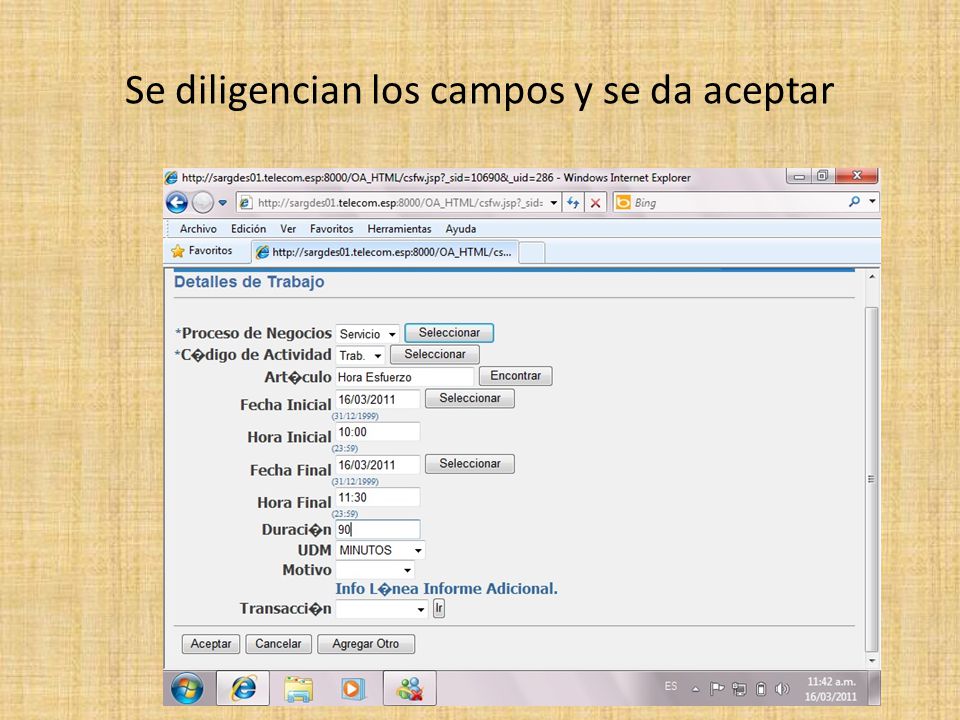This screenshot has width=960, height=720.
Task: Click the page icon inside the address bar
Action: (246, 203)
